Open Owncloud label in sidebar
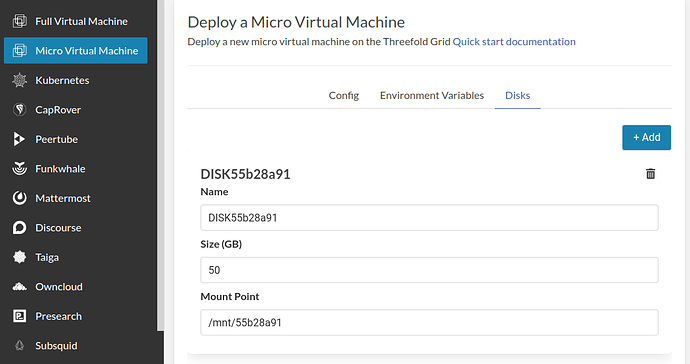The width and height of the screenshot is (690, 364). pos(59,287)
